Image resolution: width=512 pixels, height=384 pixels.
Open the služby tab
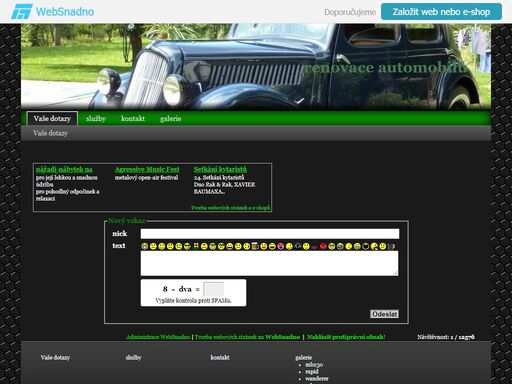coord(96,118)
